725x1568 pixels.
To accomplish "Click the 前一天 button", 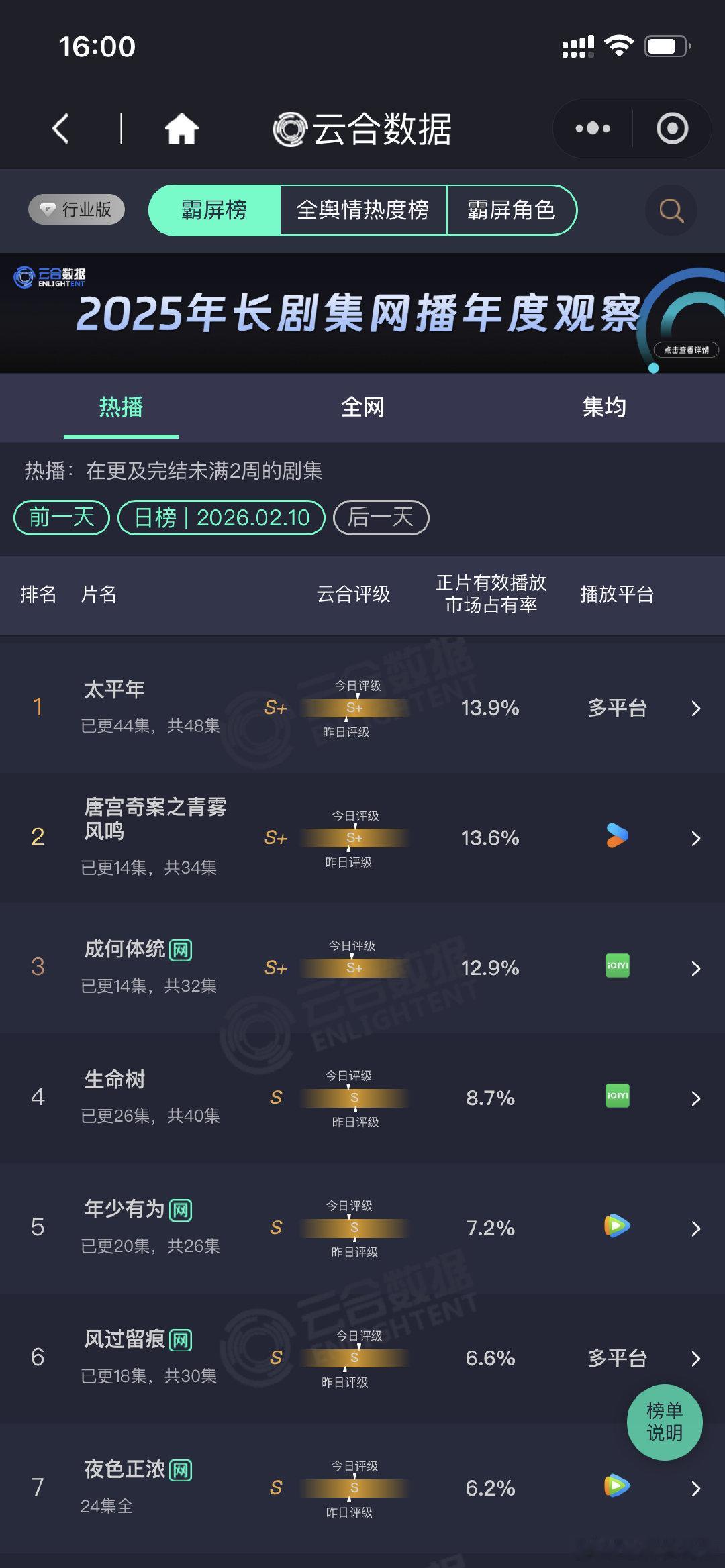I will 60,517.
